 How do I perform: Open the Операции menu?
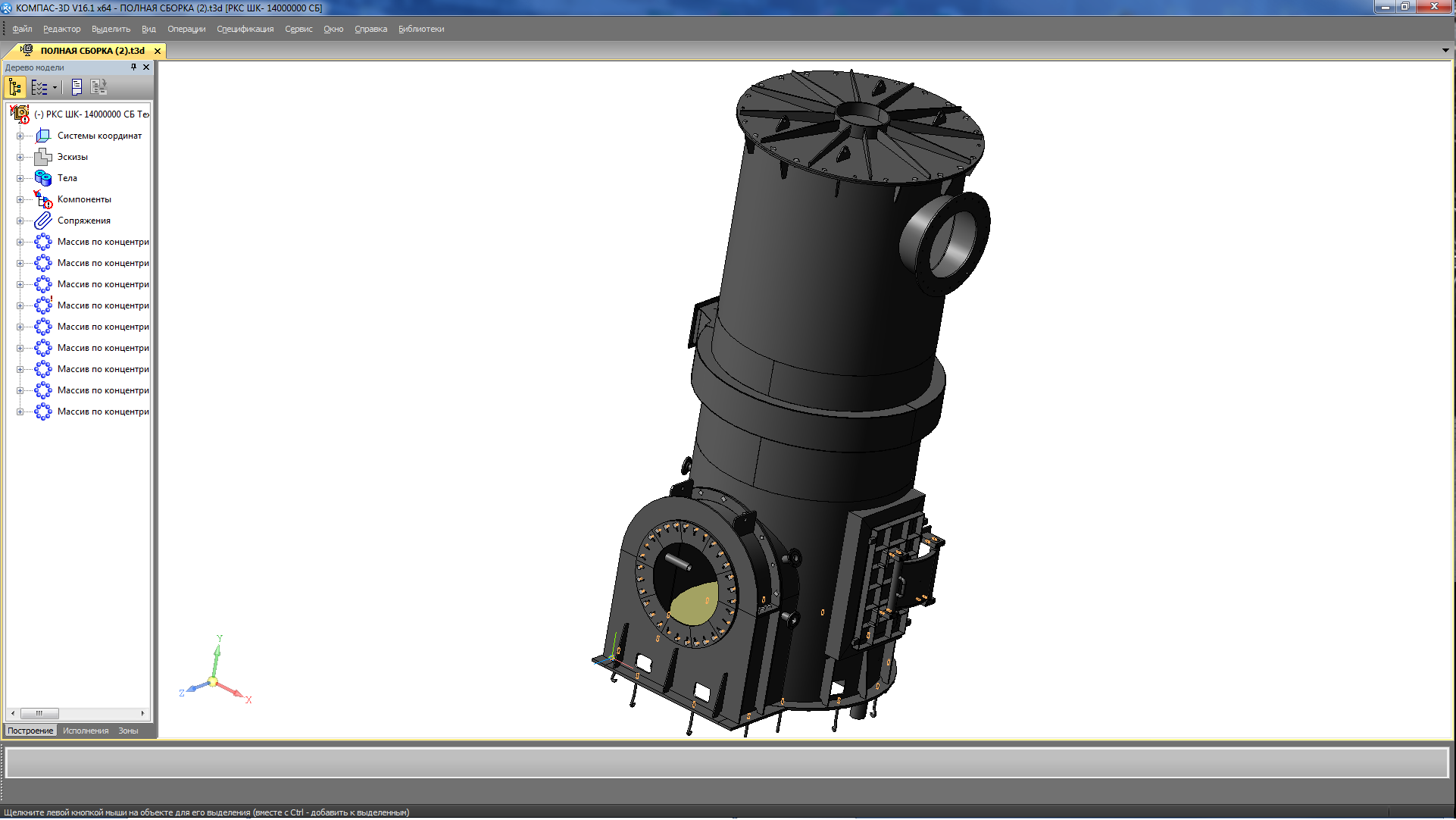click(x=186, y=29)
